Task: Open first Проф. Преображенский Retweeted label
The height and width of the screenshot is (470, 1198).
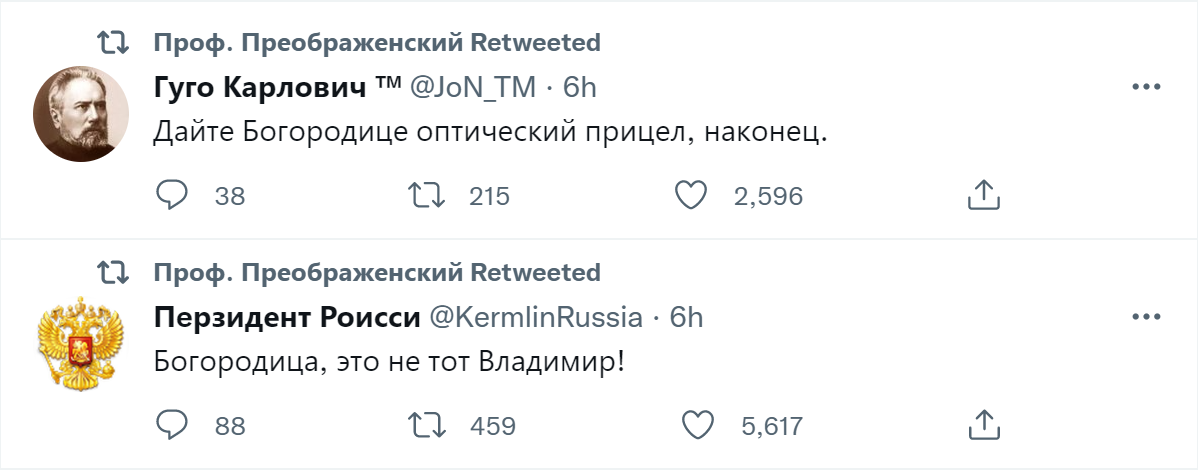Action: (377, 42)
